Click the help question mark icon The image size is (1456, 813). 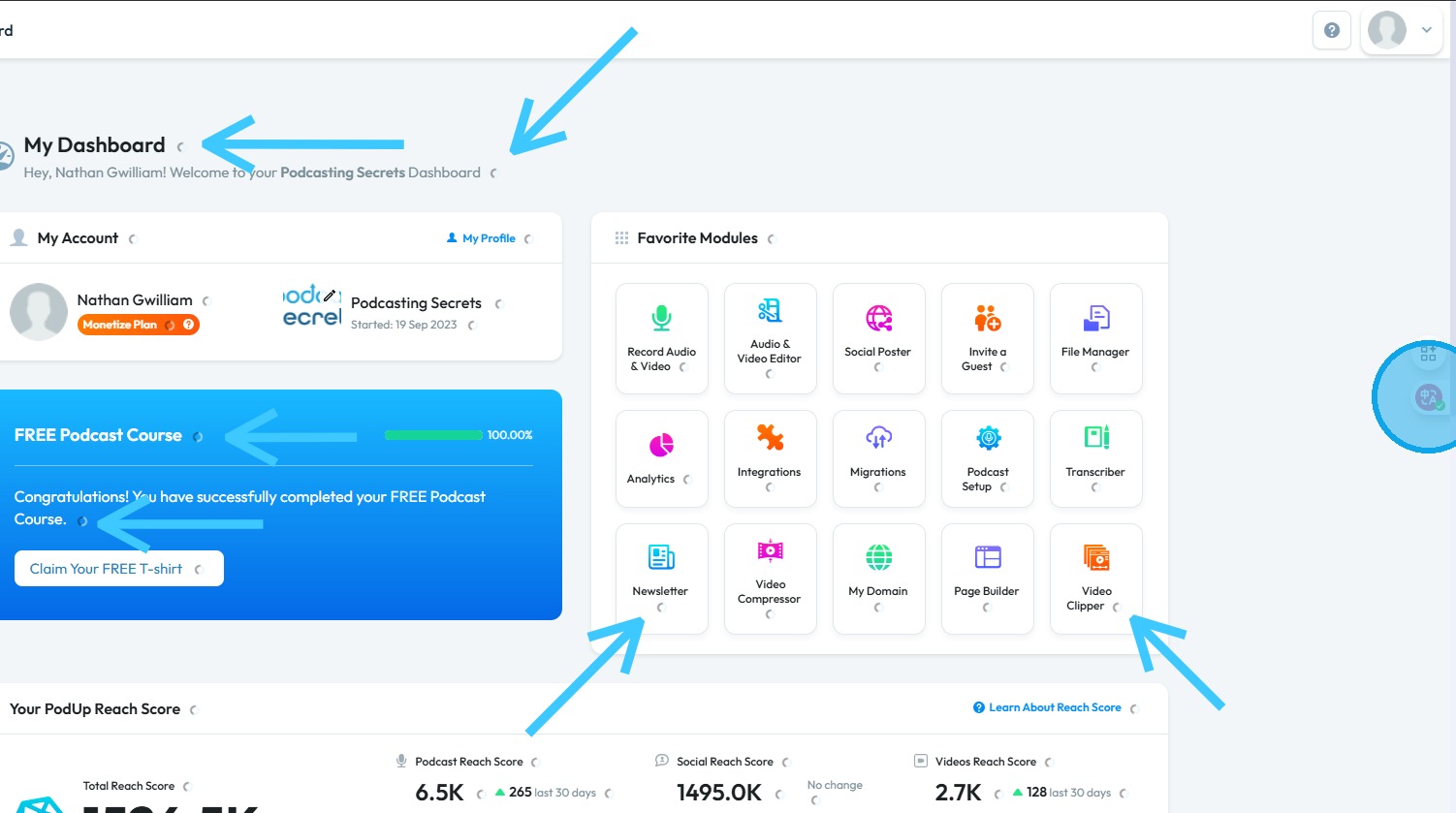pos(1332,30)
